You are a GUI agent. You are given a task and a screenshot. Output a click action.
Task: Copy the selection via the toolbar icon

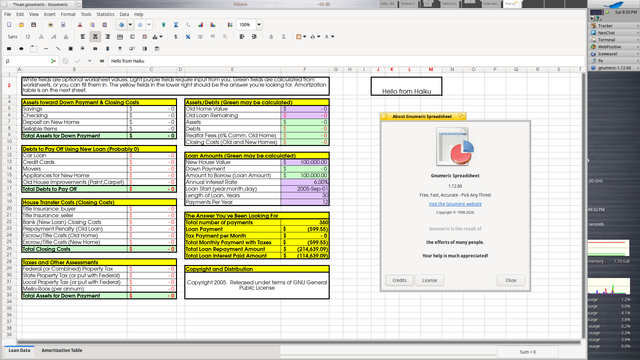[92, 25]
